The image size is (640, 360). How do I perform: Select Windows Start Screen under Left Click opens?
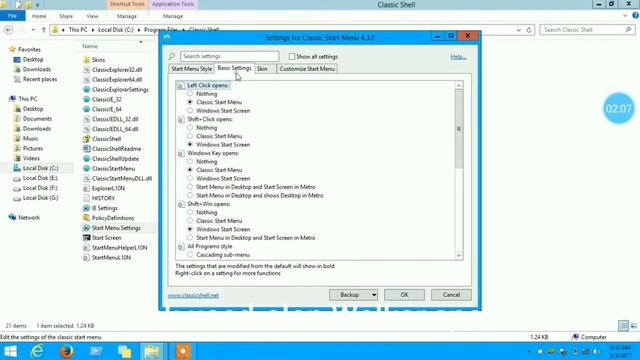190,111
